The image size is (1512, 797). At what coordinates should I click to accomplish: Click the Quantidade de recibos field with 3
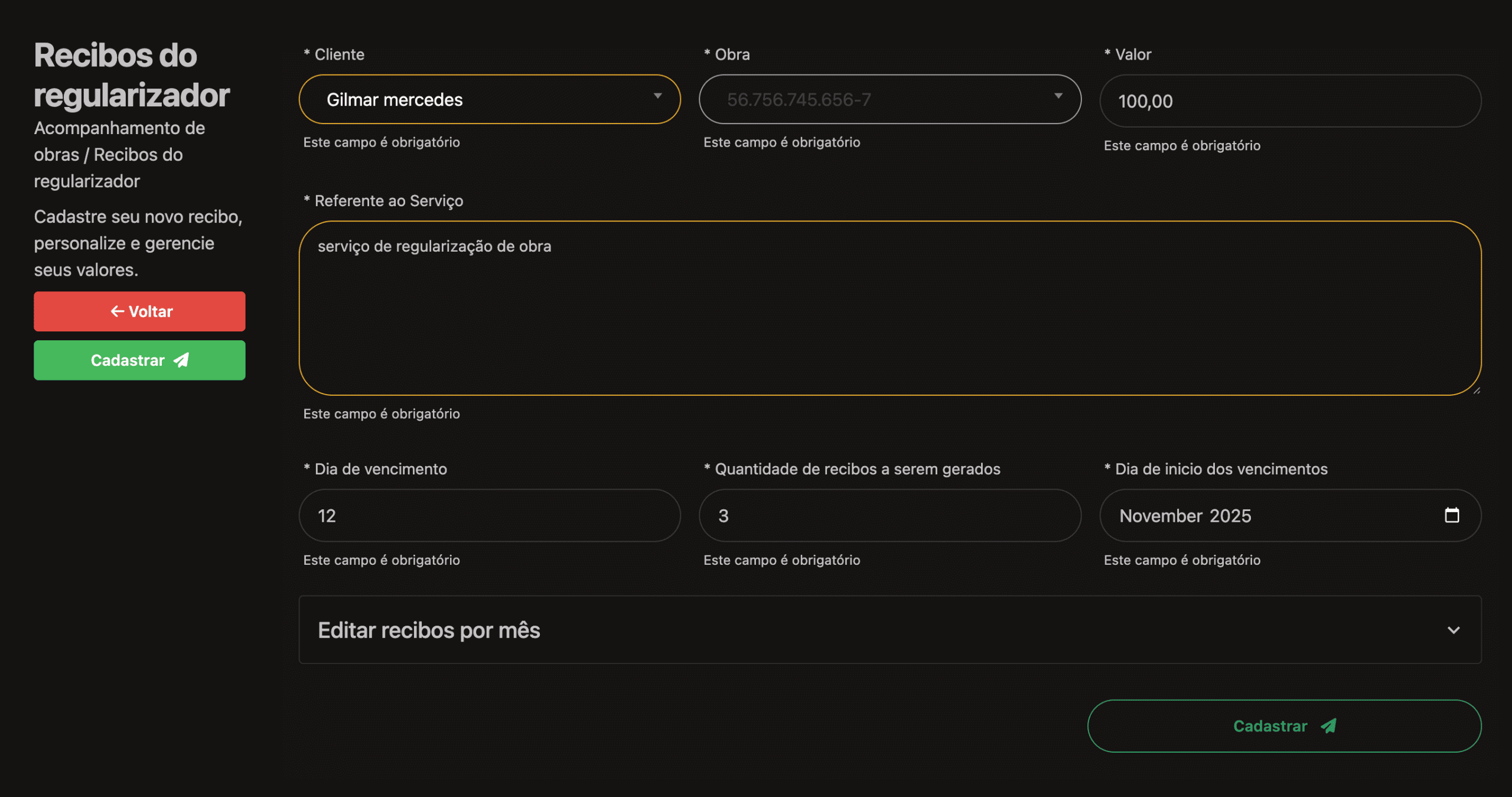coord(889,515)
